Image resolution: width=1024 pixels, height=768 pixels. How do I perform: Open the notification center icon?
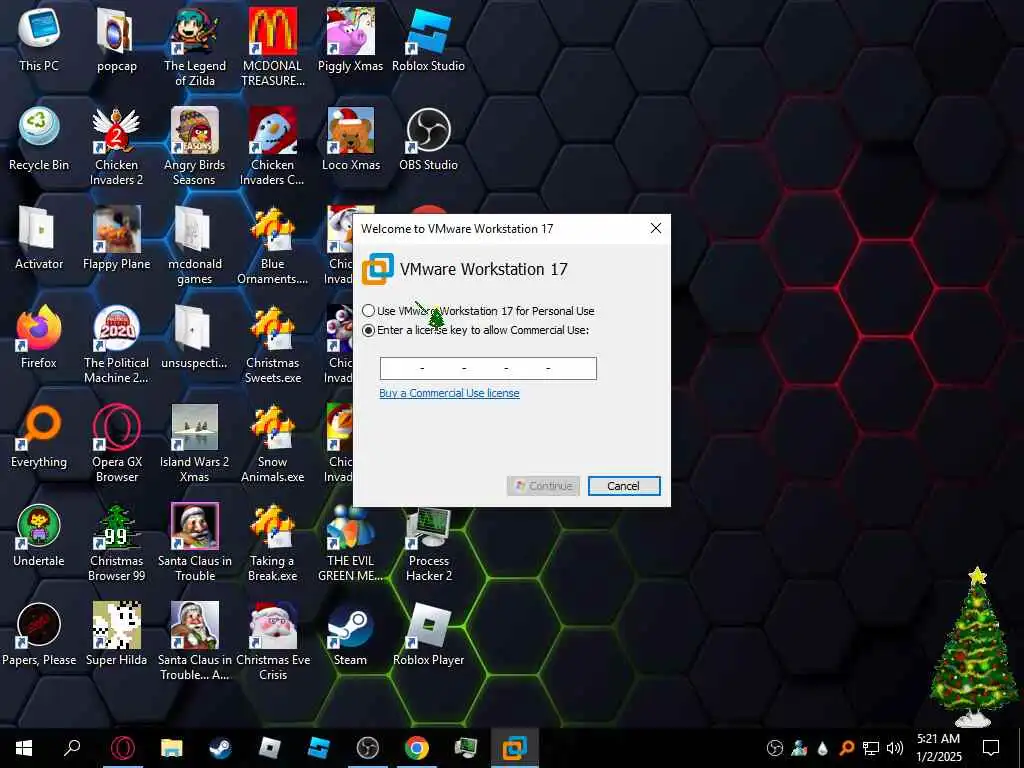pyautogui.click(x=991, y=748)
